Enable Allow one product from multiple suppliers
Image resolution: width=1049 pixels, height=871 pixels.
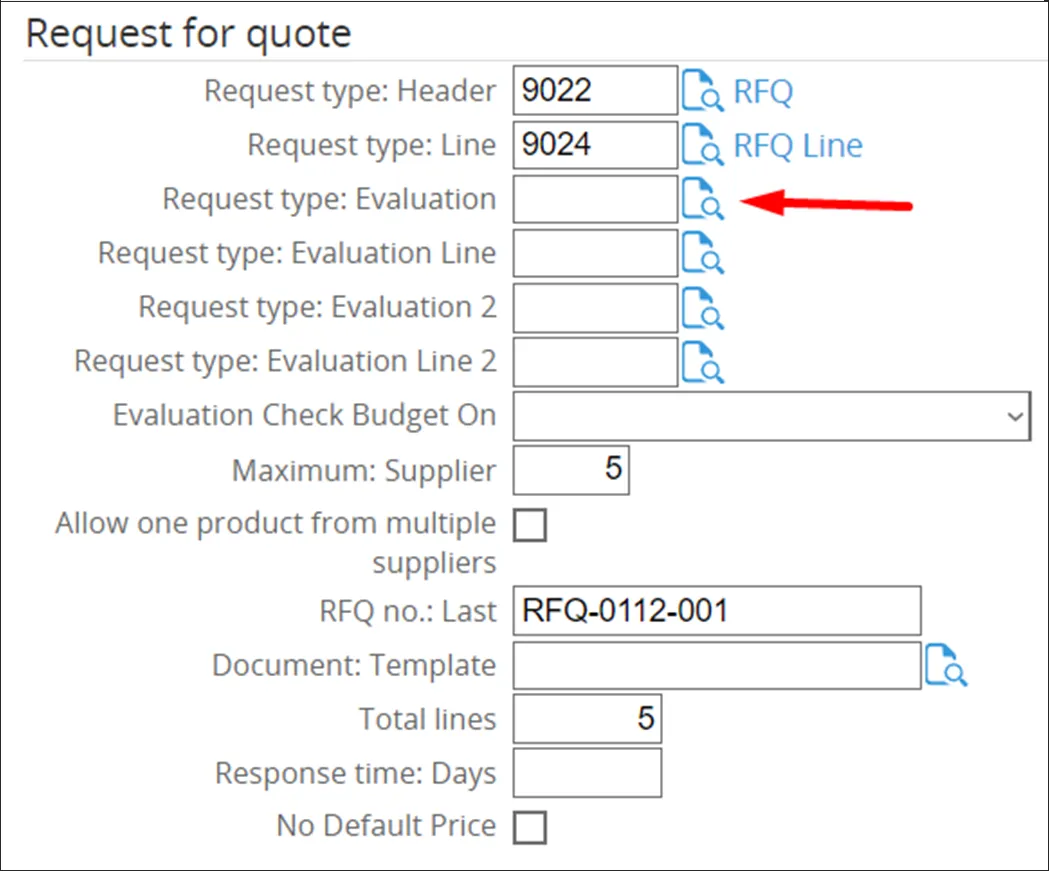click(x=530, y=524)
